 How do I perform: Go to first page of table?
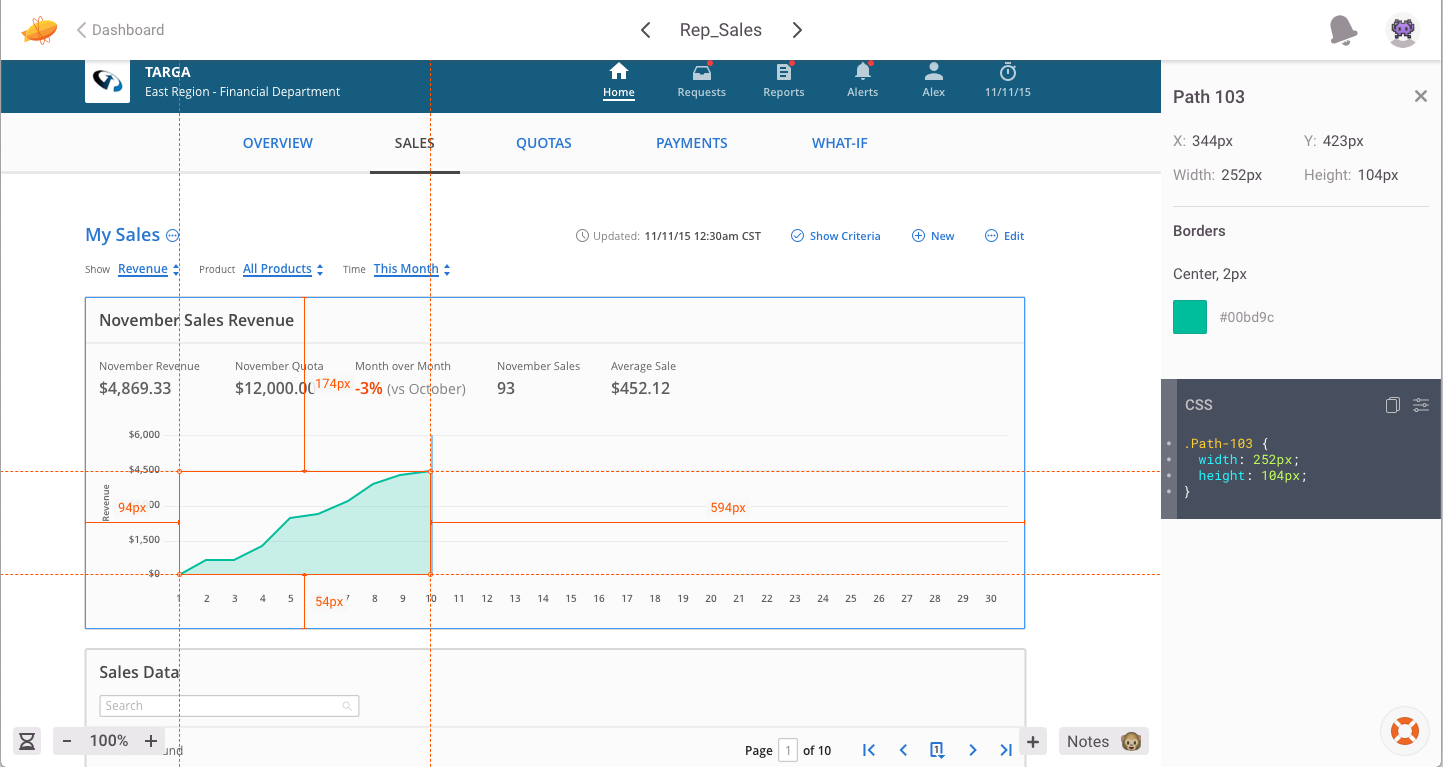click(x=869, y=750)
